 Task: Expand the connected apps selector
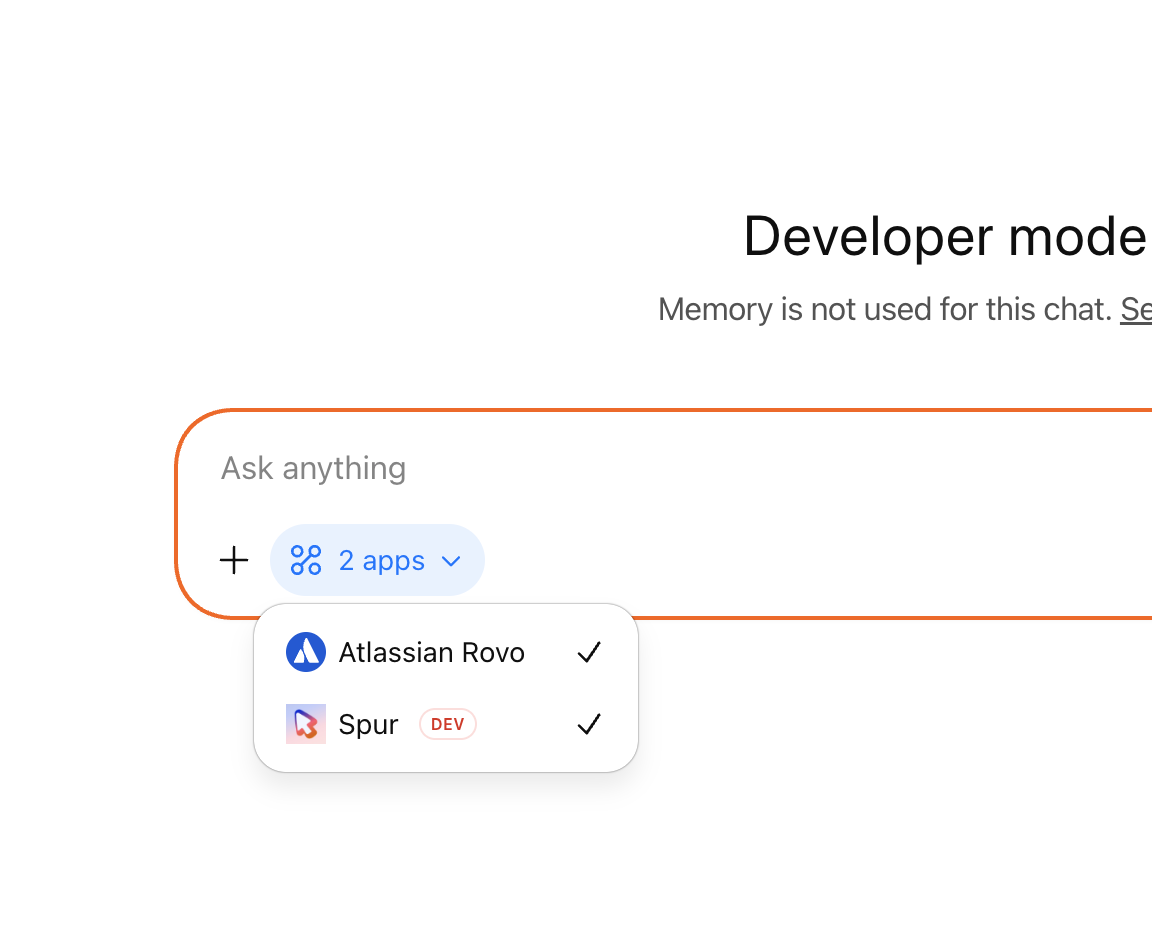[377, 560]
